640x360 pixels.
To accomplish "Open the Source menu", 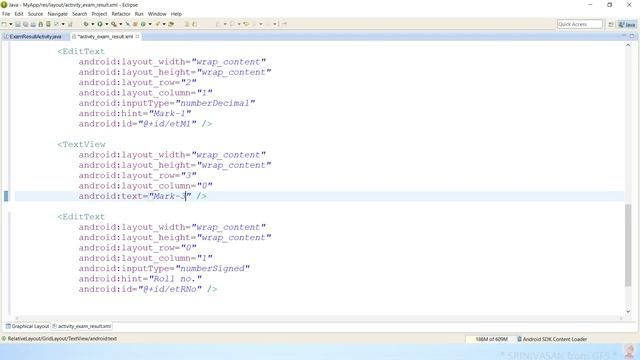I will point(35,14).
